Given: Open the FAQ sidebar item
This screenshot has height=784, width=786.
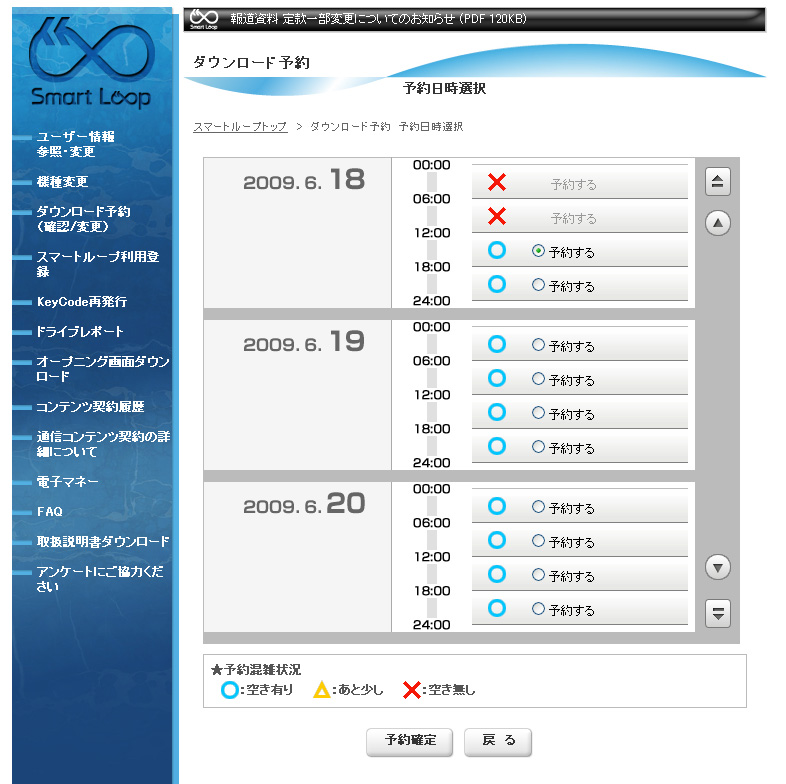Looking at the screenshot, I should point(50,511).
